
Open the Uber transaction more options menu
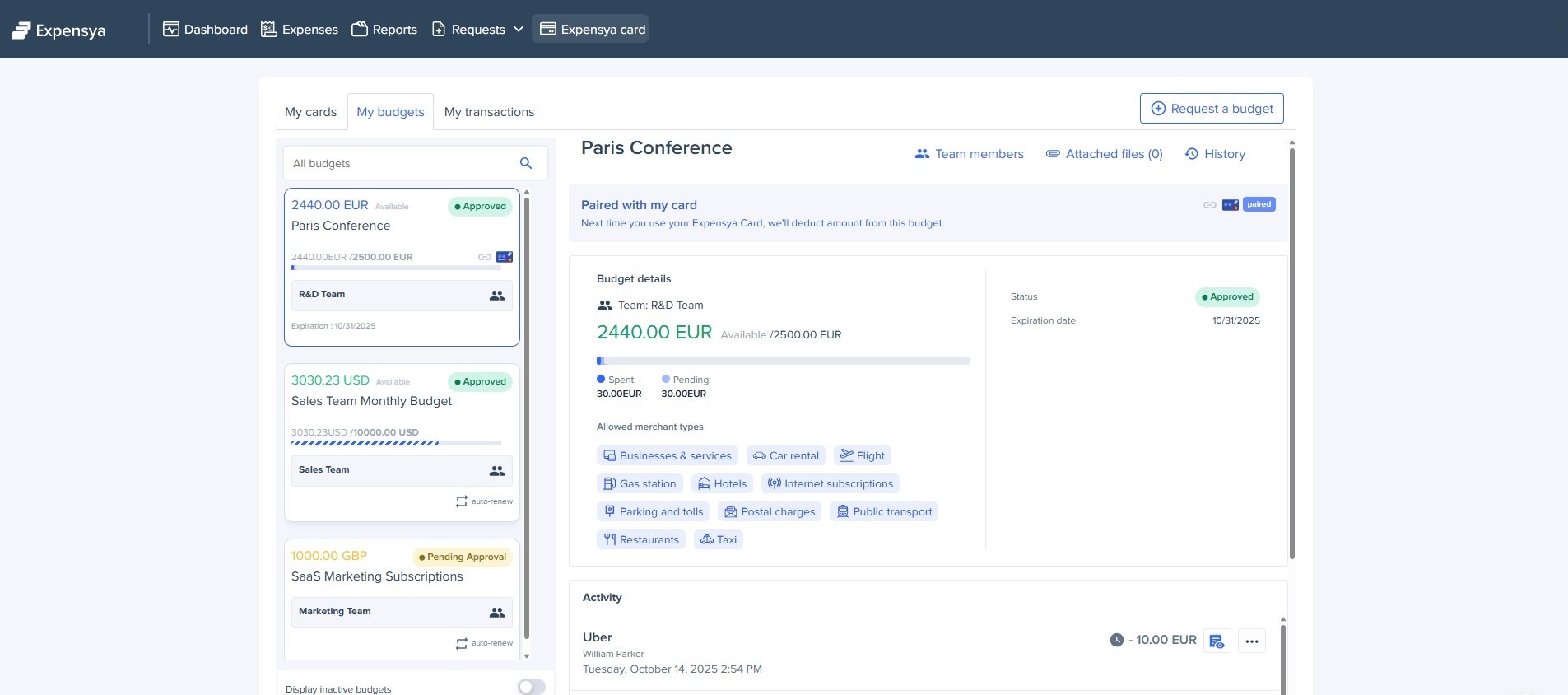[x=1251, y=641]
